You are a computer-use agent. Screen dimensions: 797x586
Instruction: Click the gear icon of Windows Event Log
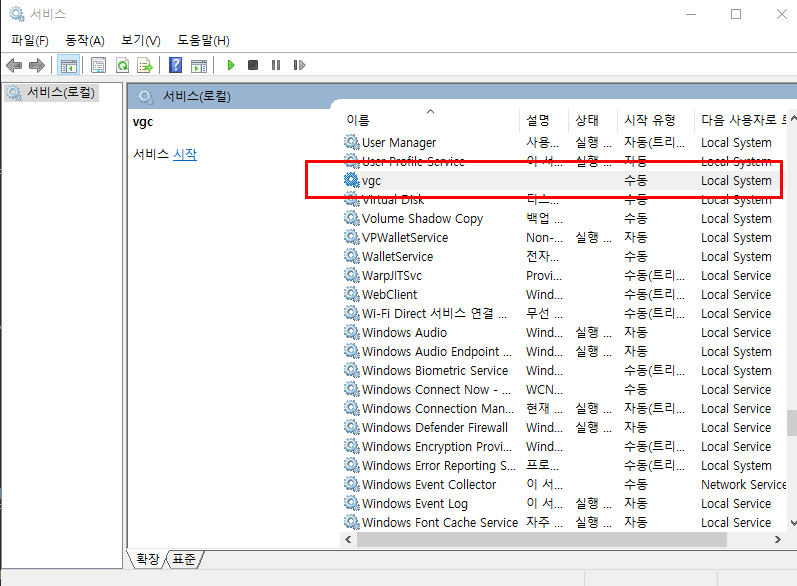352,503
